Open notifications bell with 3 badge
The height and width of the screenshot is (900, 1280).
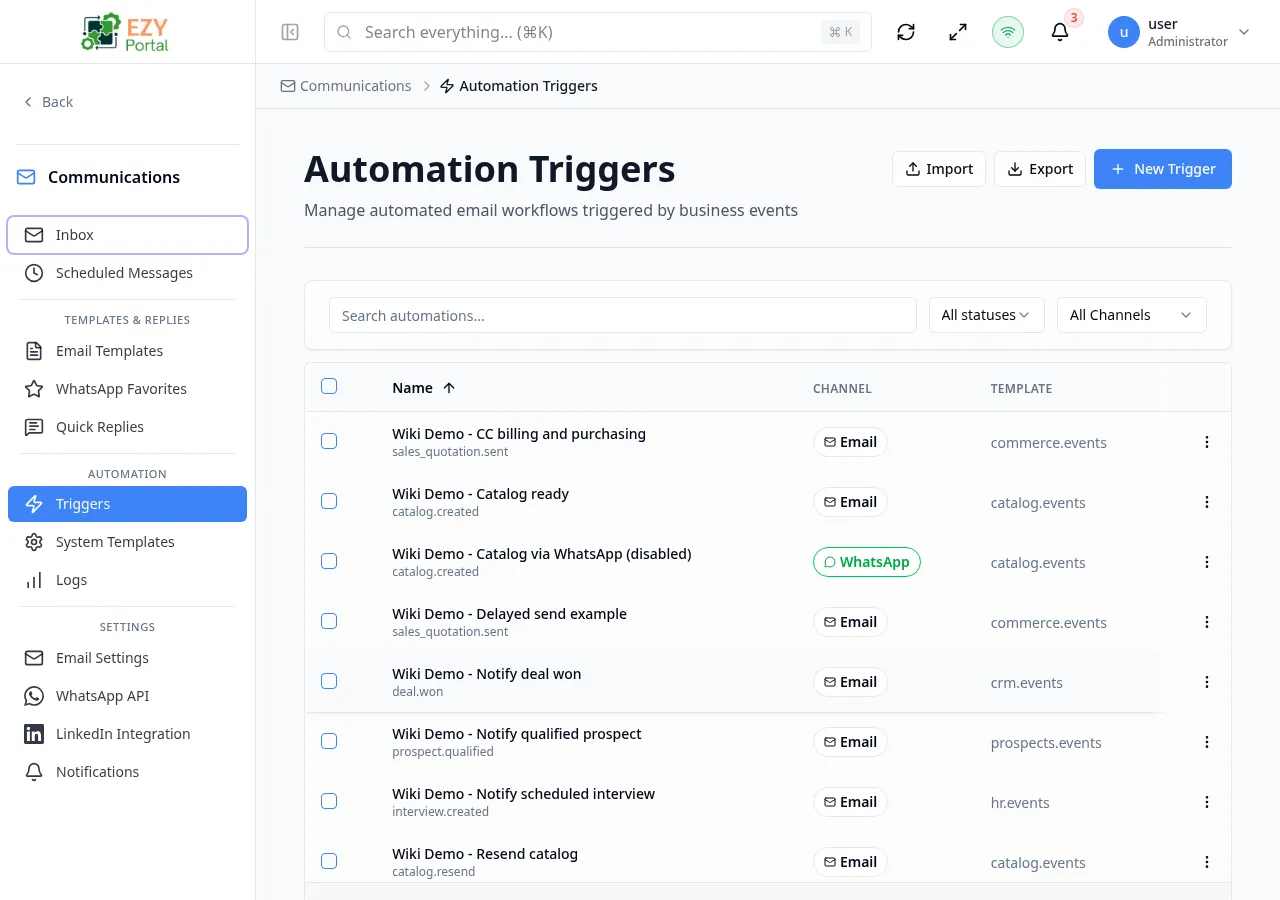pyautogui.click(x=1060, y=32)
